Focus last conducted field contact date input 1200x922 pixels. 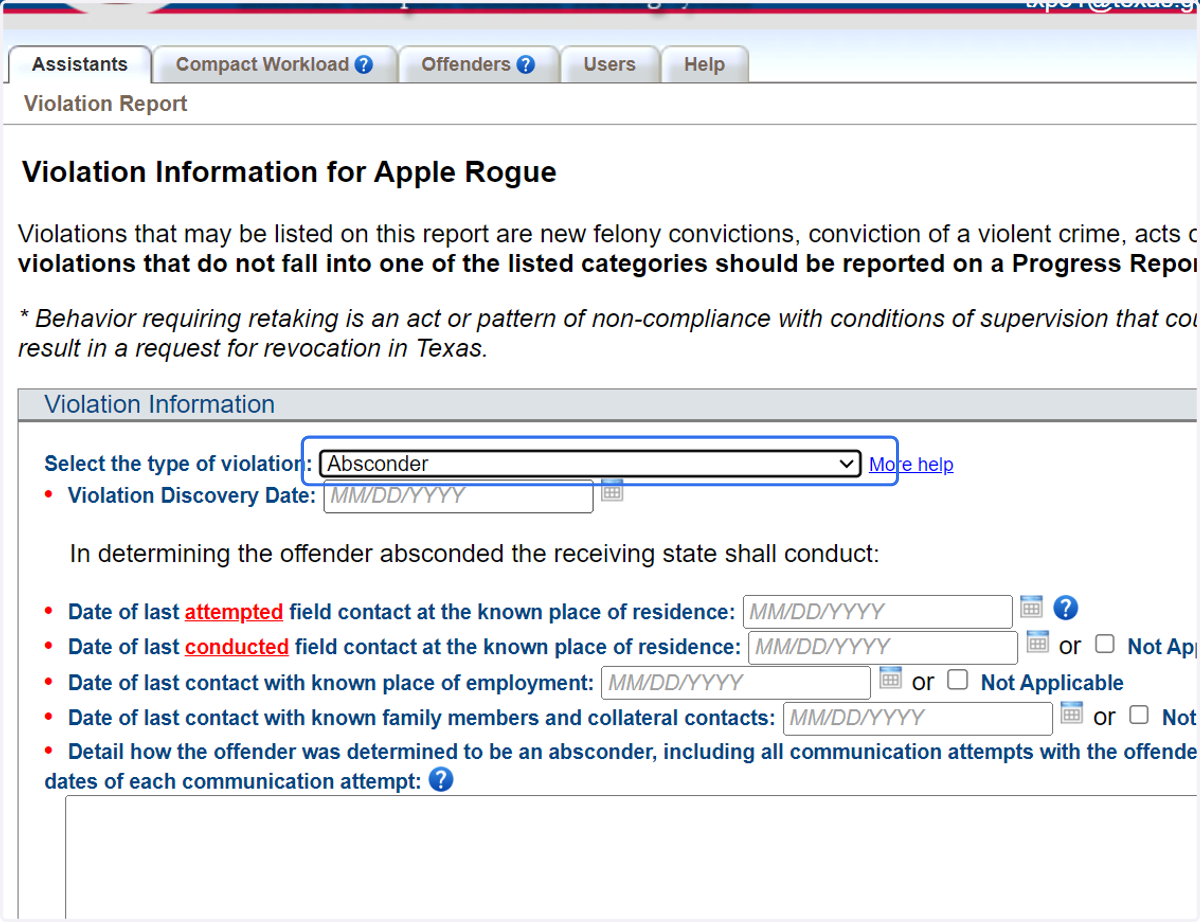[883, 647]
